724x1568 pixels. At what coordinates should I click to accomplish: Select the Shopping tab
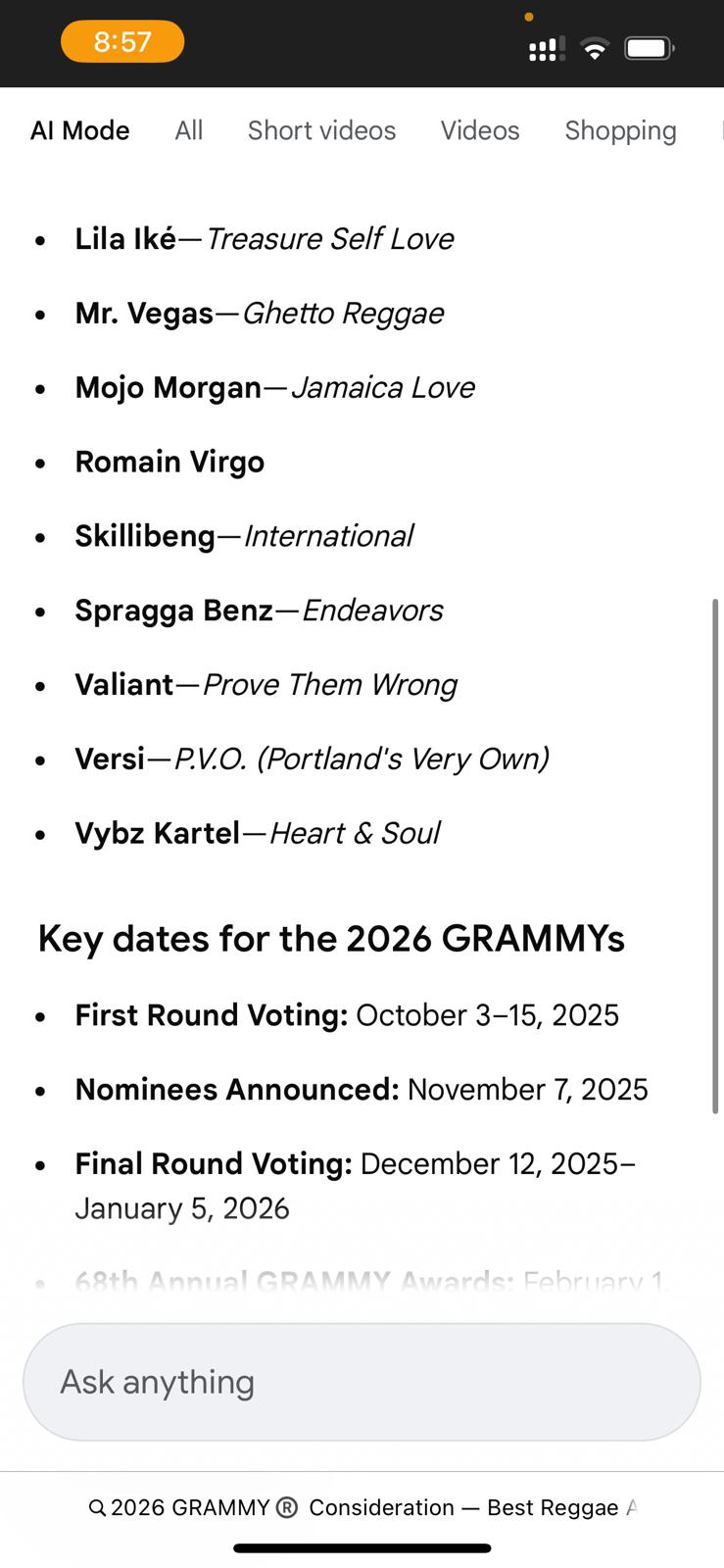point(620,130)
